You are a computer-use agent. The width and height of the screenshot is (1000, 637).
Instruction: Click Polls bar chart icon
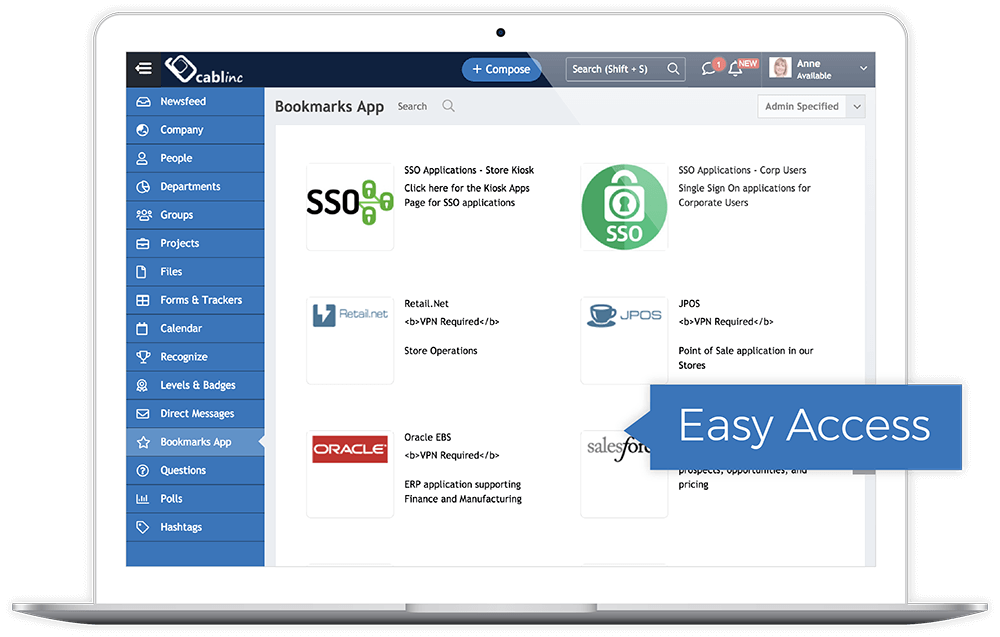[142, 499]
